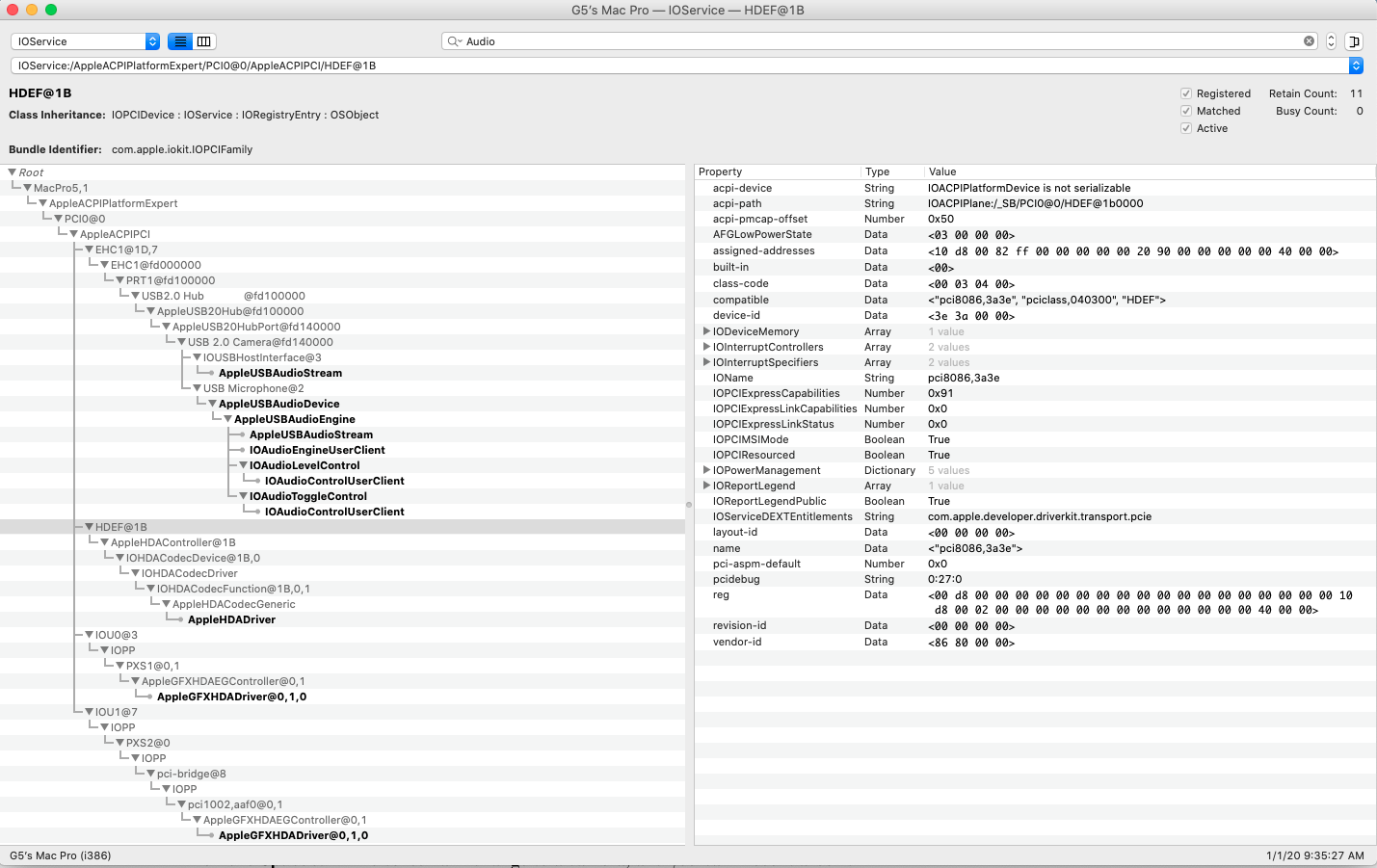Switch to hierarchical list view
This screenshot has width=1377, height=868.
(180, 41)
